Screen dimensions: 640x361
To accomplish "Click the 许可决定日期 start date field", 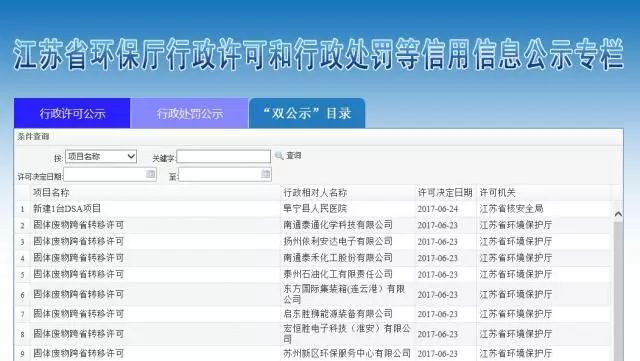I will [110, 175].
